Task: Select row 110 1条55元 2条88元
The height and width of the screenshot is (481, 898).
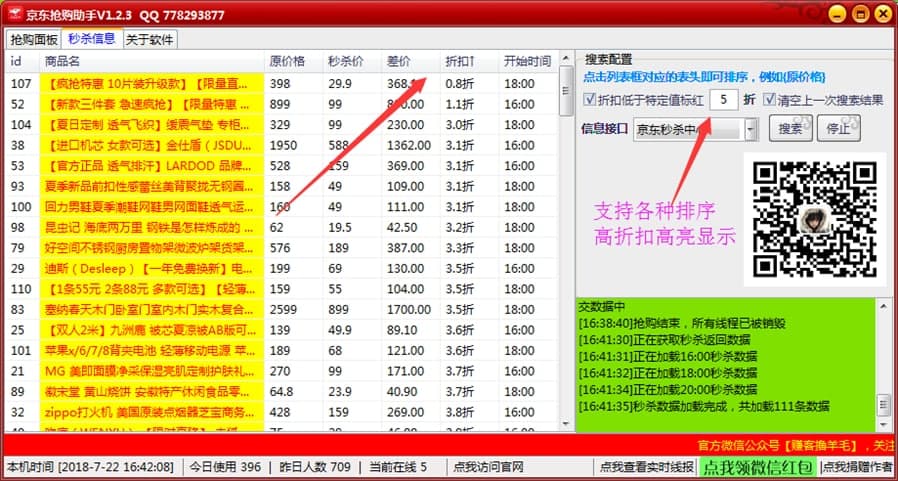Action: 281,289
